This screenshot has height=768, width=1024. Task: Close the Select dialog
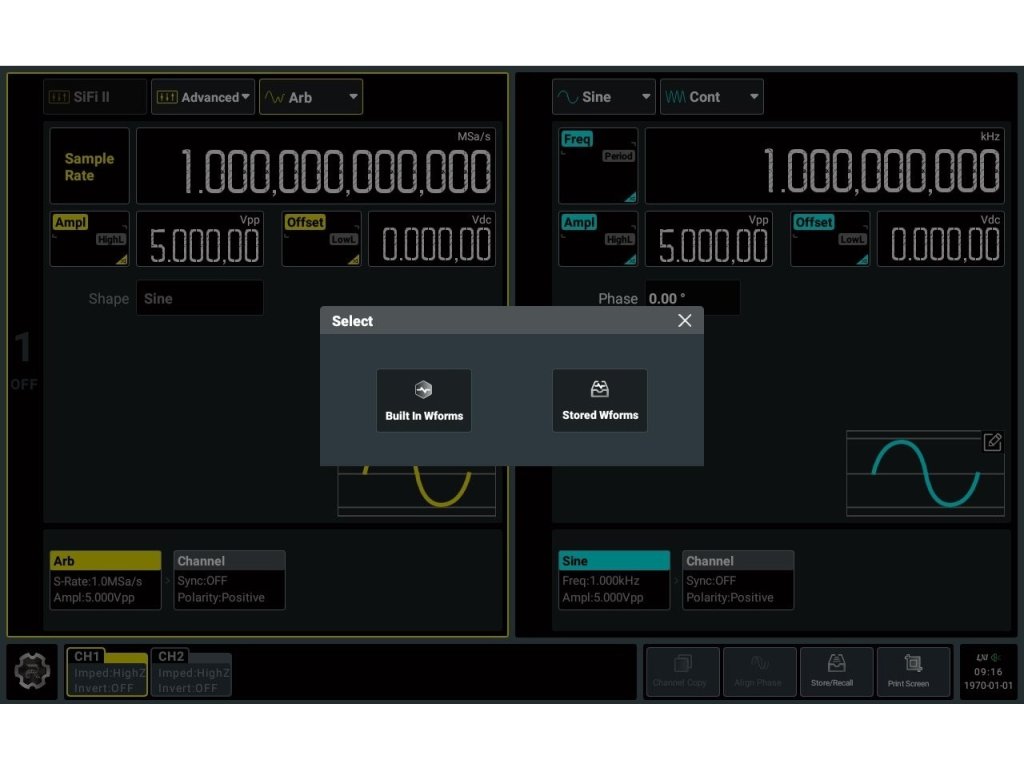coord(684,321)
